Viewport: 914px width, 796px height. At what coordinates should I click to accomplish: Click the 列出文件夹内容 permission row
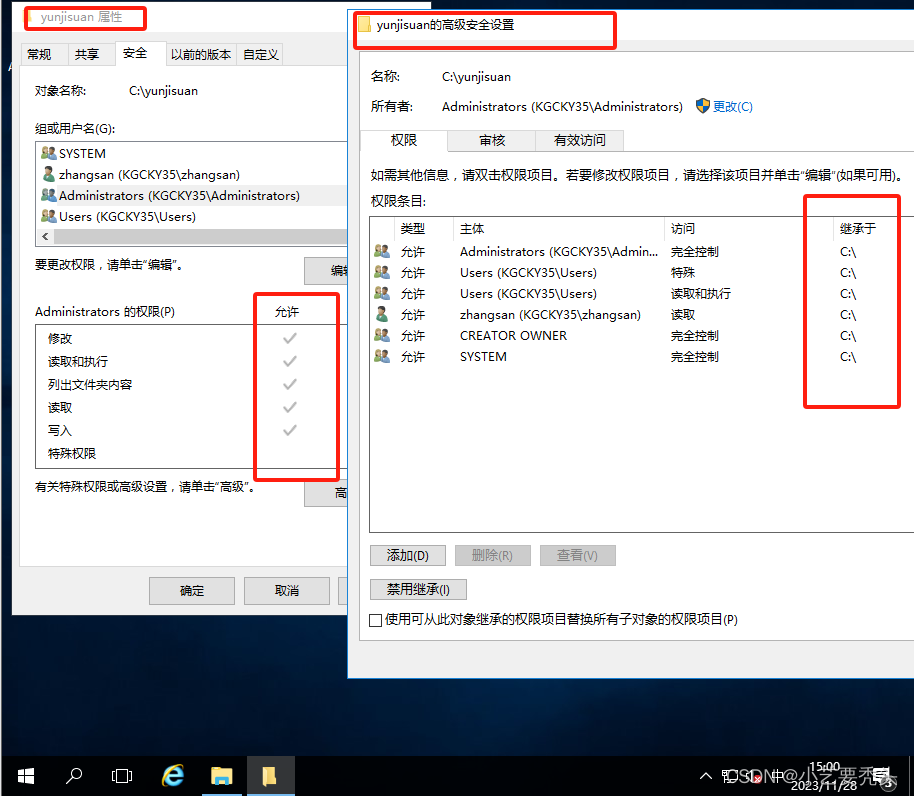tap(192, 385)
